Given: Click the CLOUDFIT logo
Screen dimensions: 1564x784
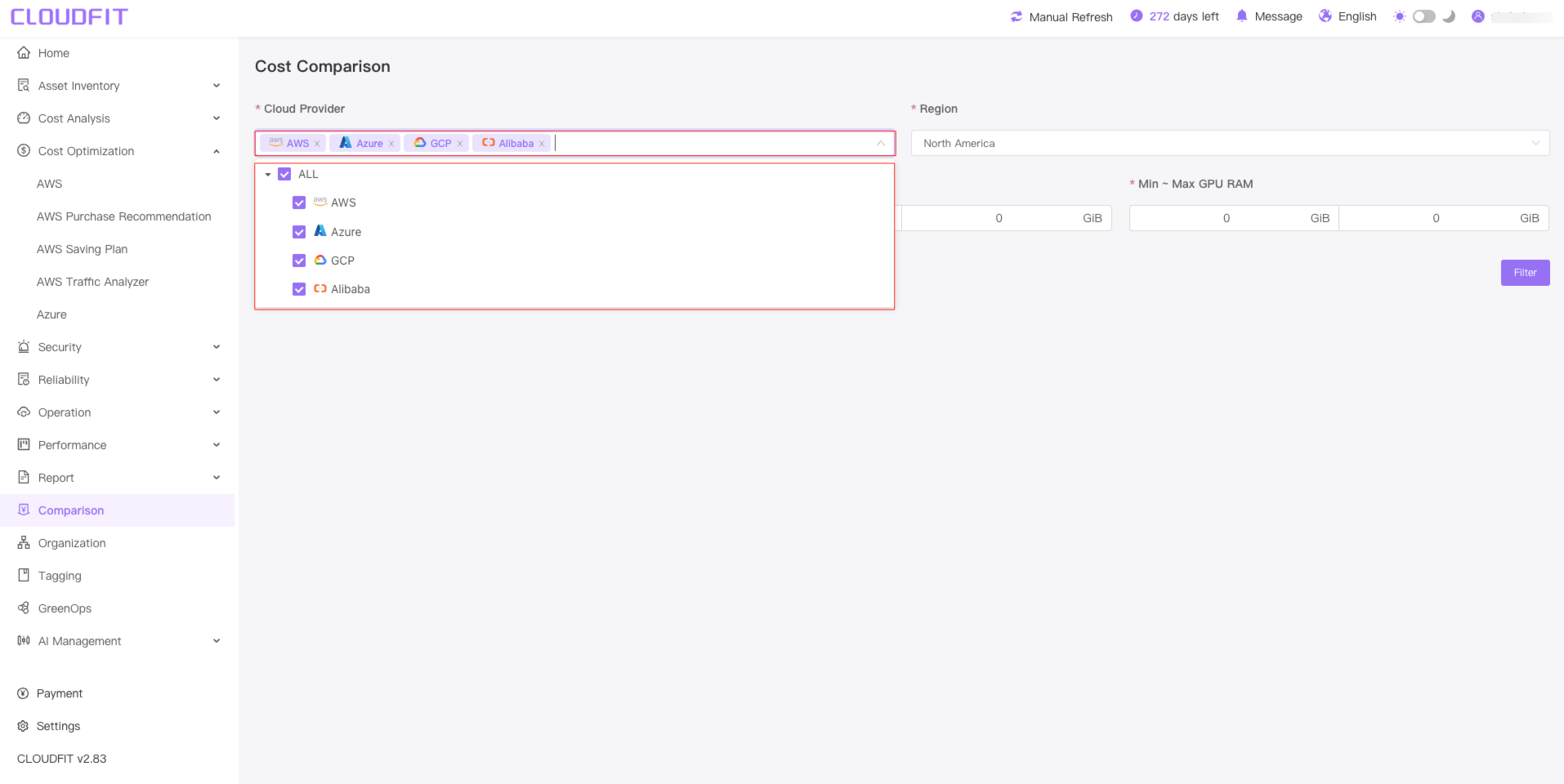Looking at the screenshot, I should 69,16.
